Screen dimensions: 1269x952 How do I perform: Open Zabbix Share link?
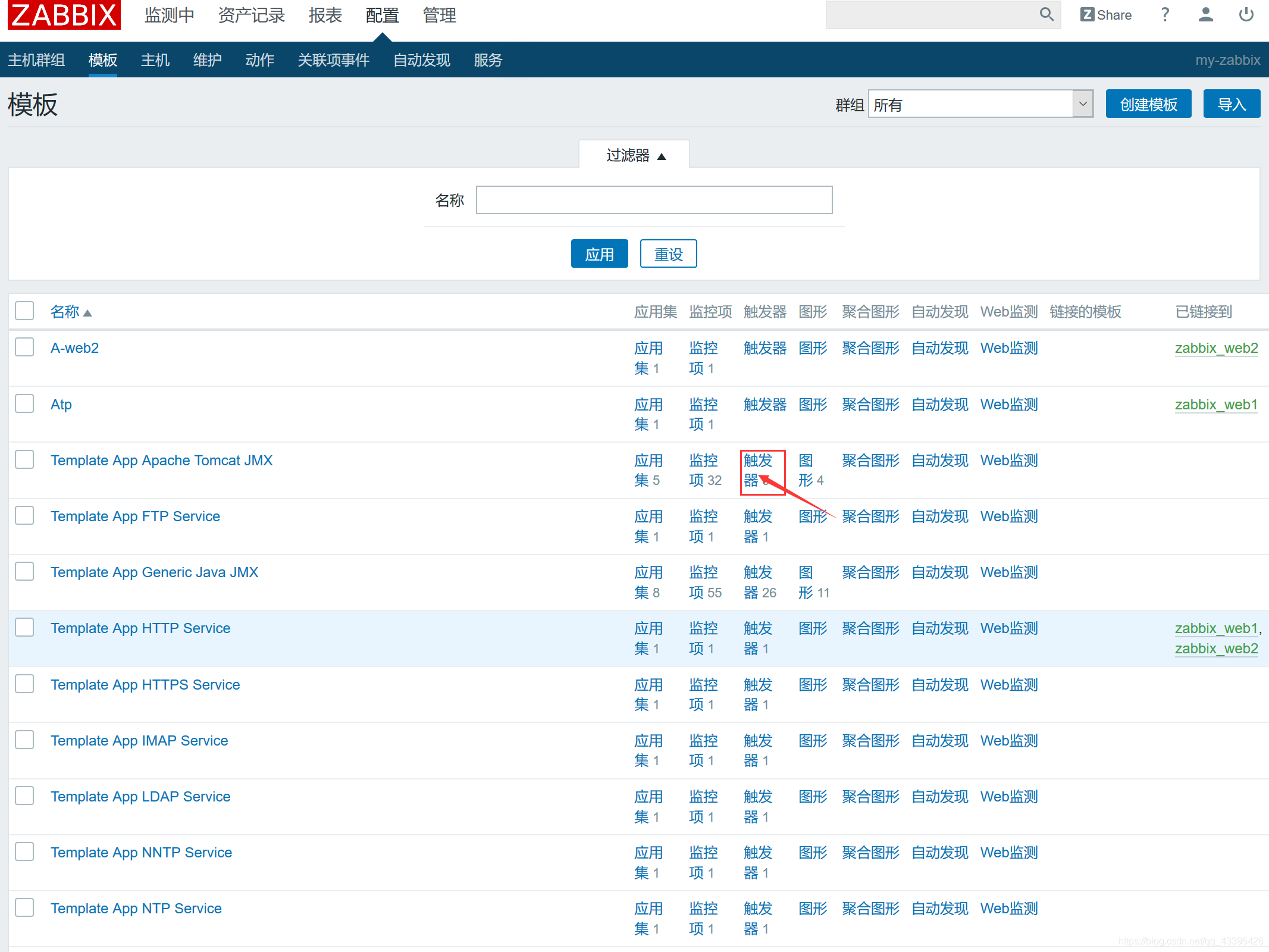coord(1106,15)
